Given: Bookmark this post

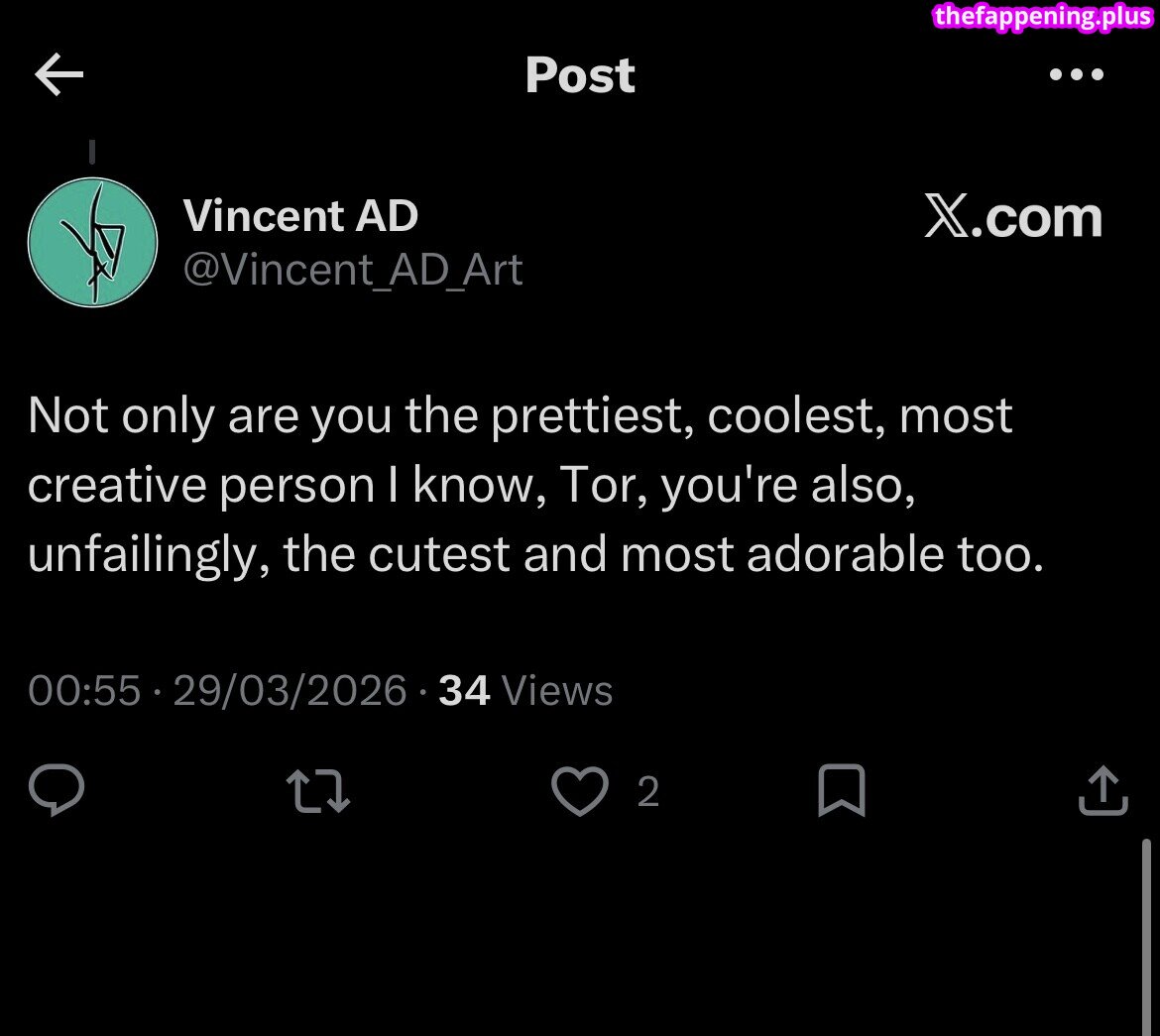Looking at the screenshot, I should [x=841, y=792].
